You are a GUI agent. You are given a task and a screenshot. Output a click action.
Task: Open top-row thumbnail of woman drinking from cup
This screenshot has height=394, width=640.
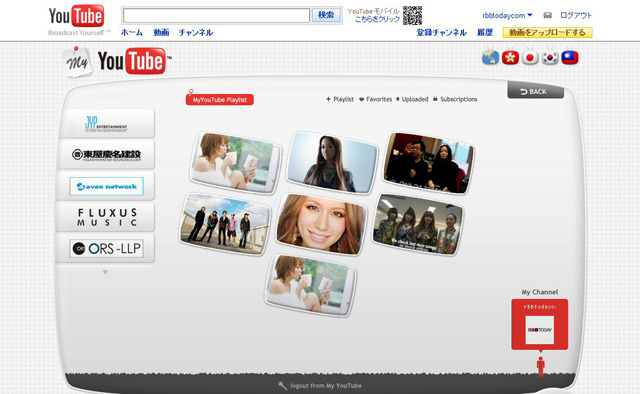[x=236, y=162]
